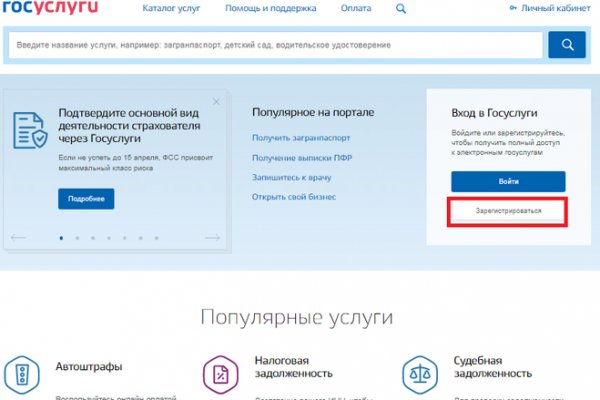Select the second banner carousel dot
Image resolution: width=600 pixels, height=400 pixels.
click(x=76, y=238)
